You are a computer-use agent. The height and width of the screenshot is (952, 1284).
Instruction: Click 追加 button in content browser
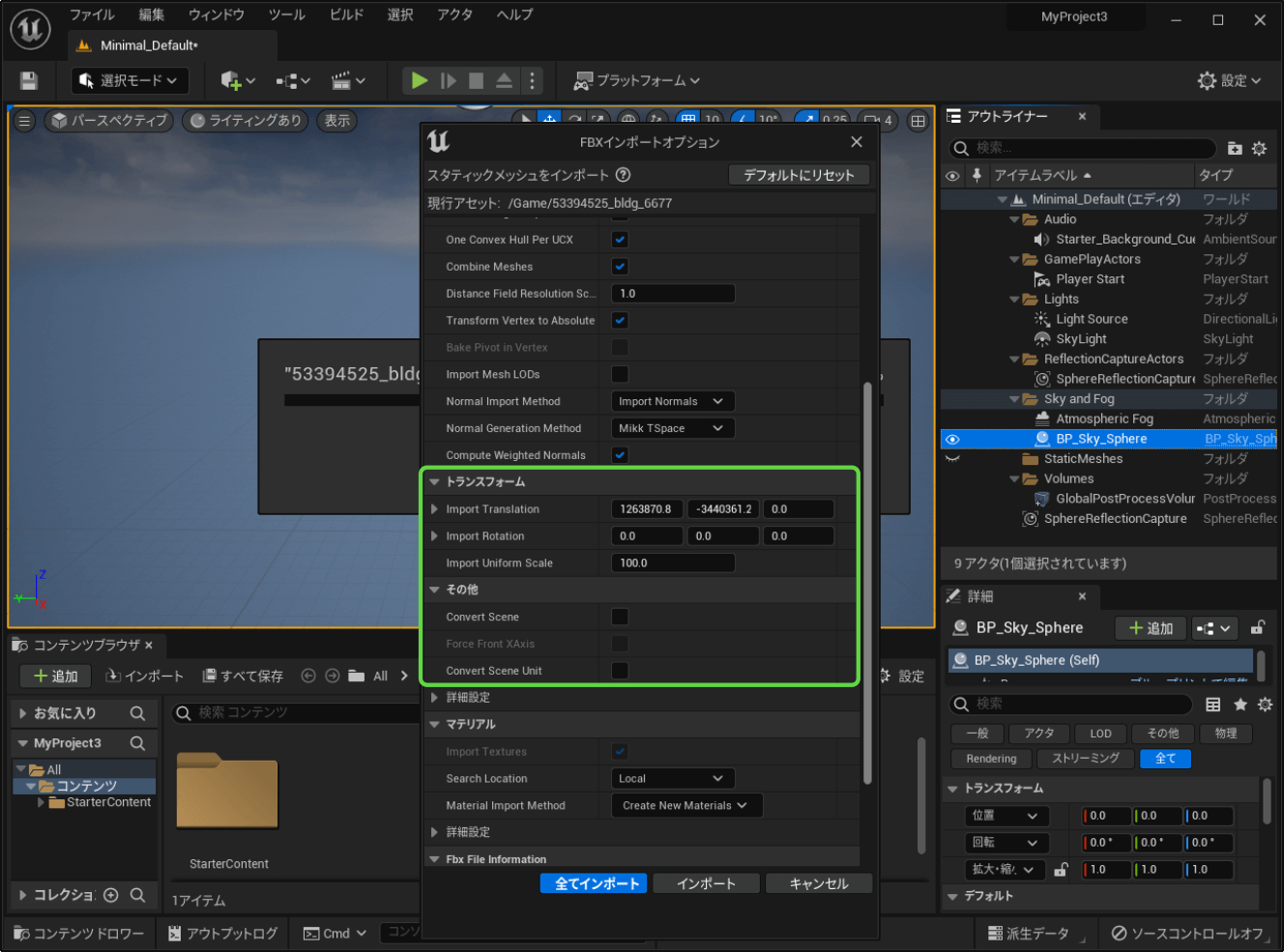(55, 676)
